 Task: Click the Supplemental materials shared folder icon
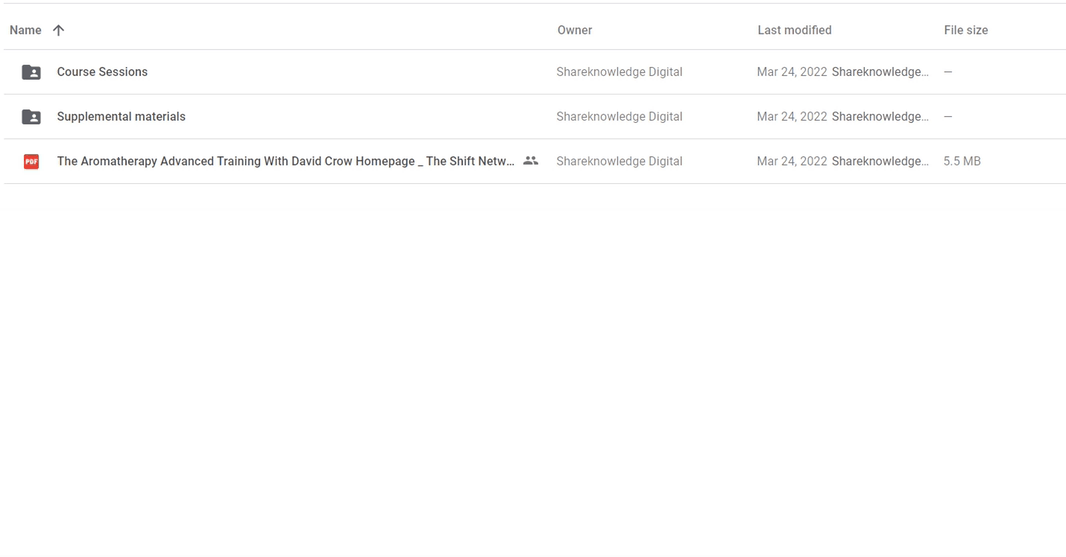pos(31,117)
